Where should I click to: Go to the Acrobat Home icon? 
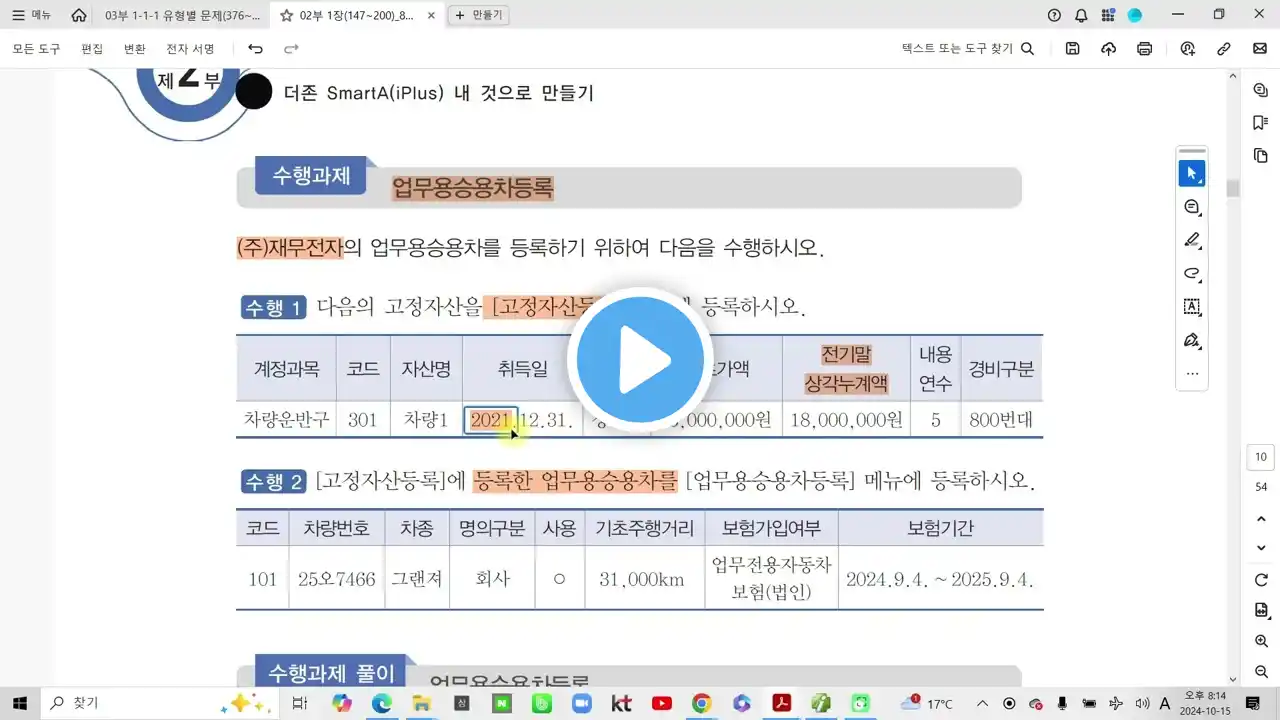click(x=79, y=15)
